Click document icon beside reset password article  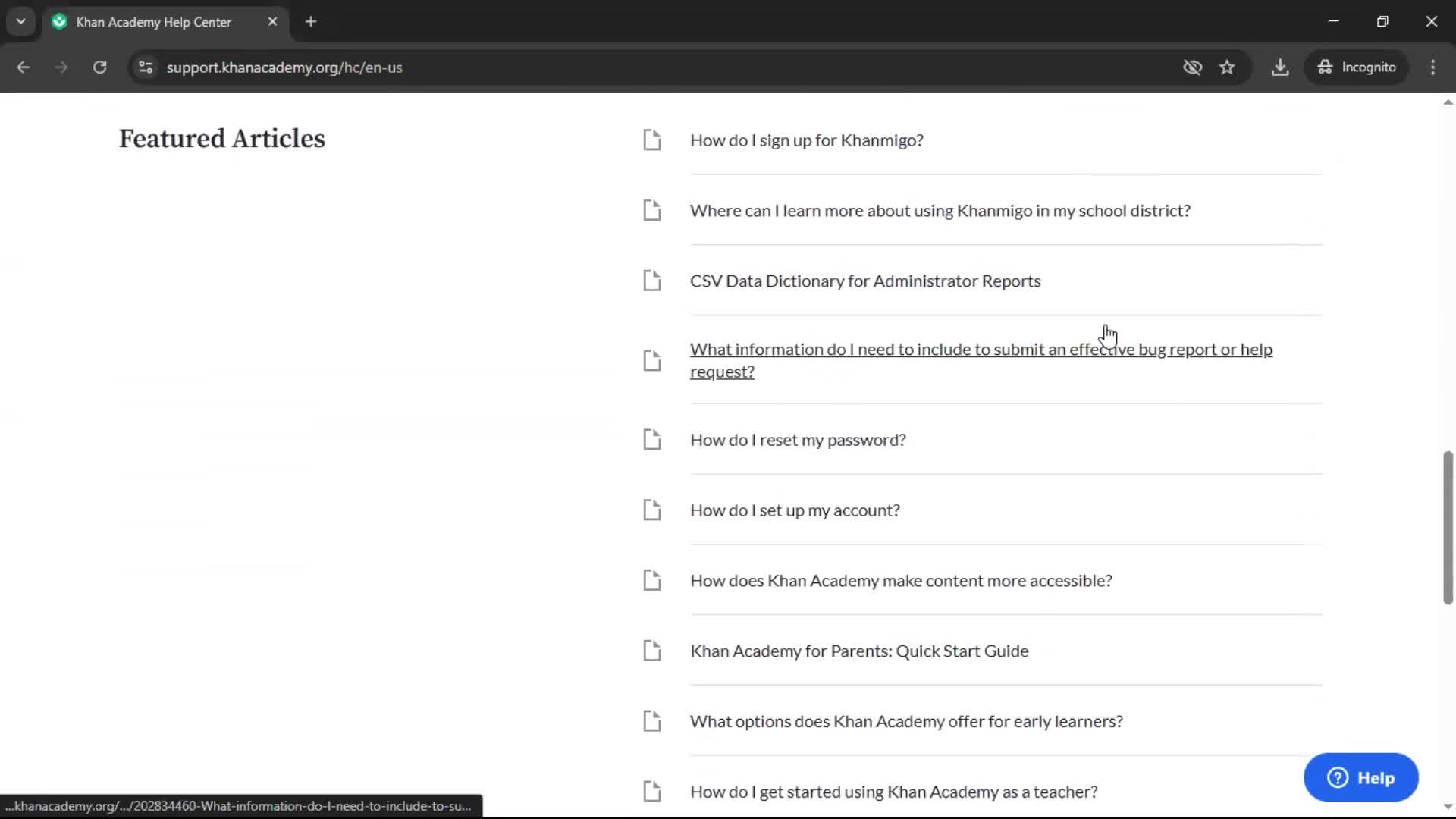click(652, 440)
